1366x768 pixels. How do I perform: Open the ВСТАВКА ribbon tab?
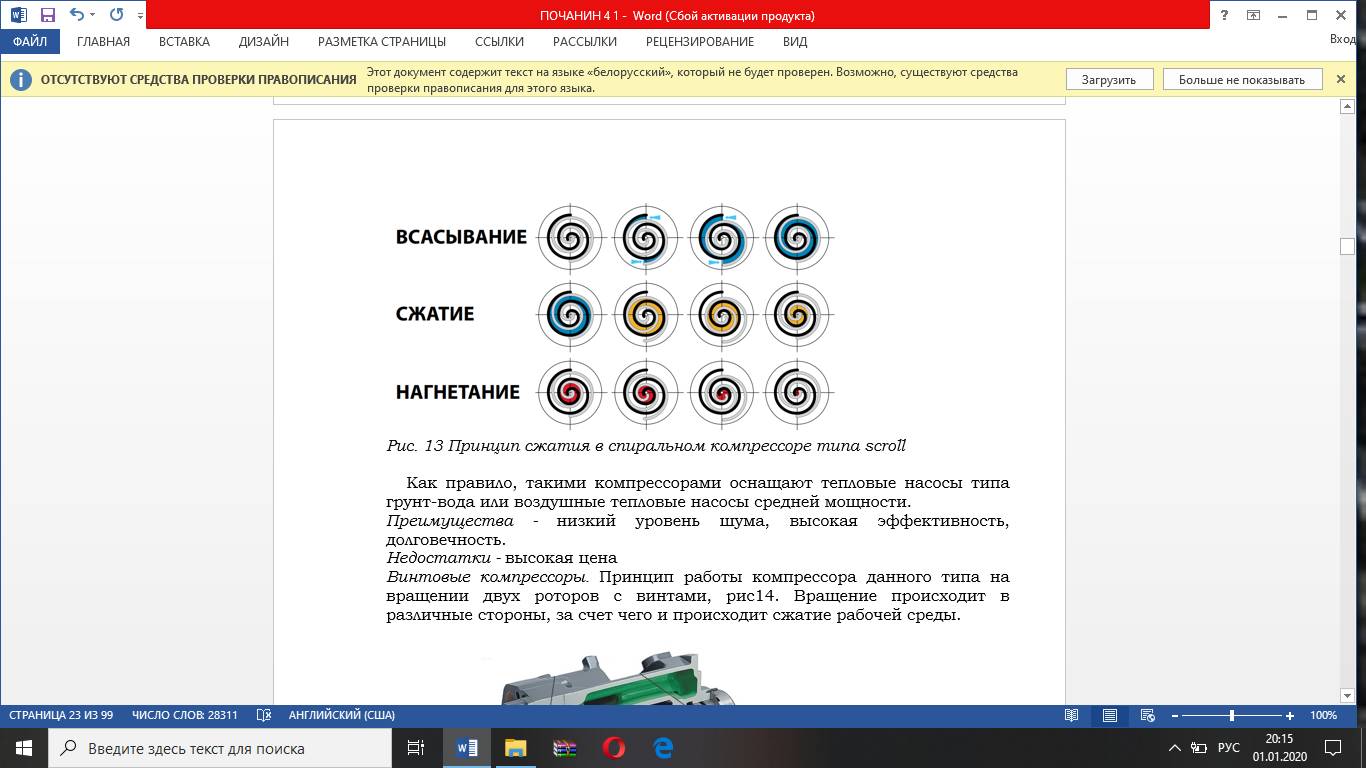tap(184, 42)
